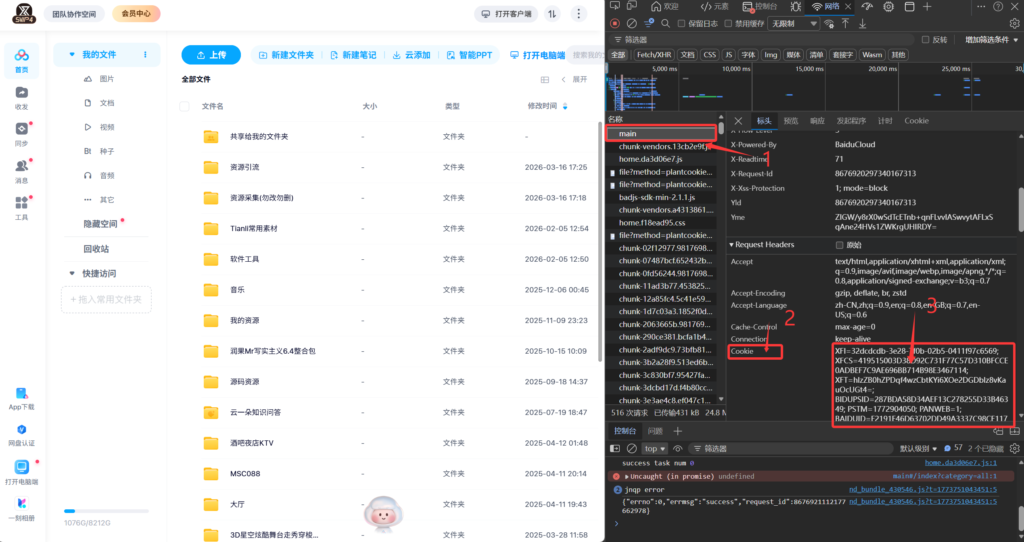Select the Img filter chip
Screen dimensions: 1024x542
tap(771, 55)
